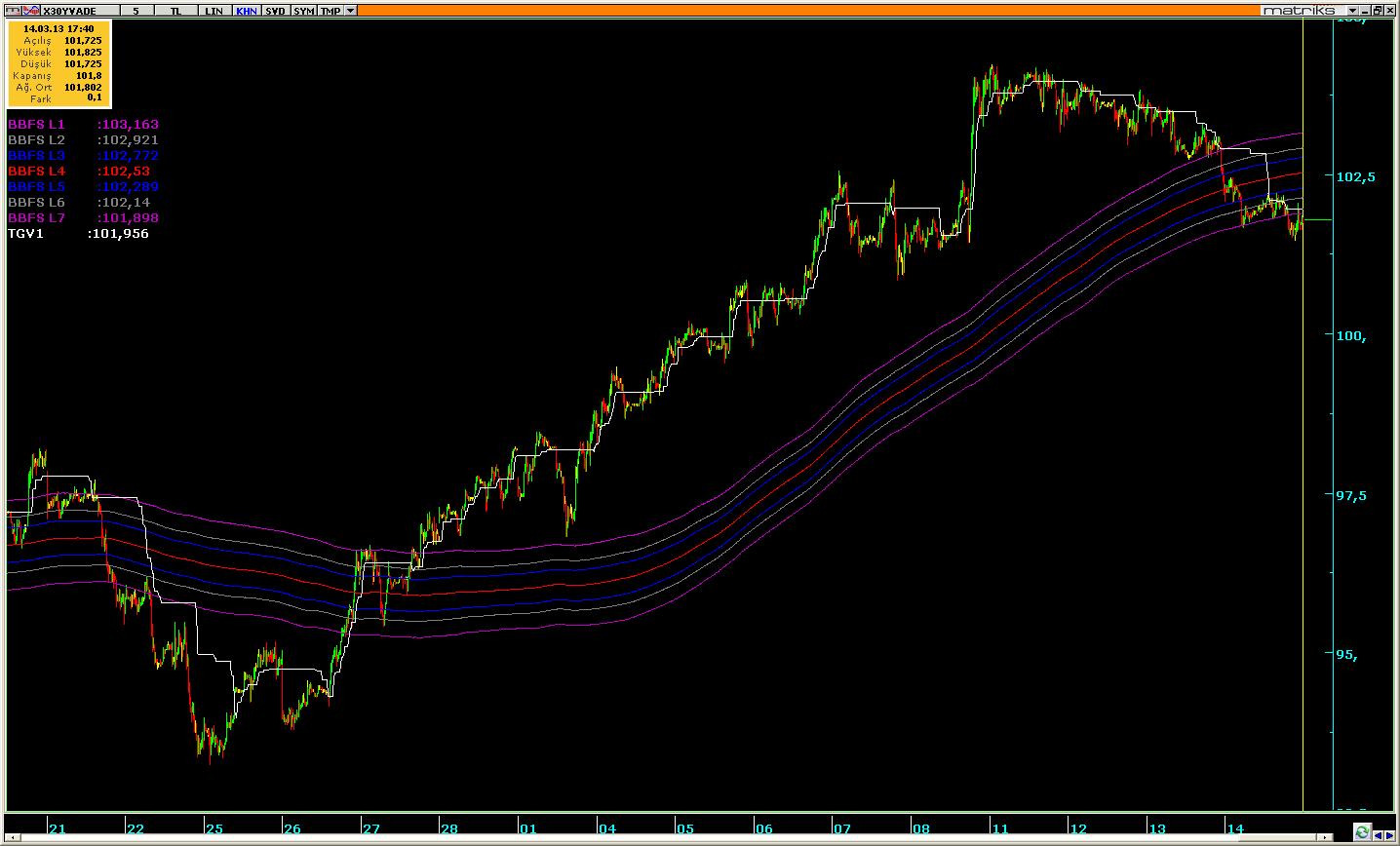Click date label 25 on time axis
This screenshot has width=1400, height=846.
pos(214,829)
